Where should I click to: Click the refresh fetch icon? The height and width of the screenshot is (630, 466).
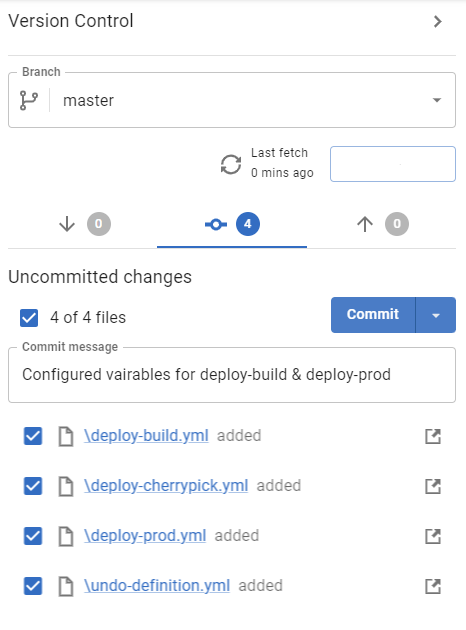(x=231, y=164)
